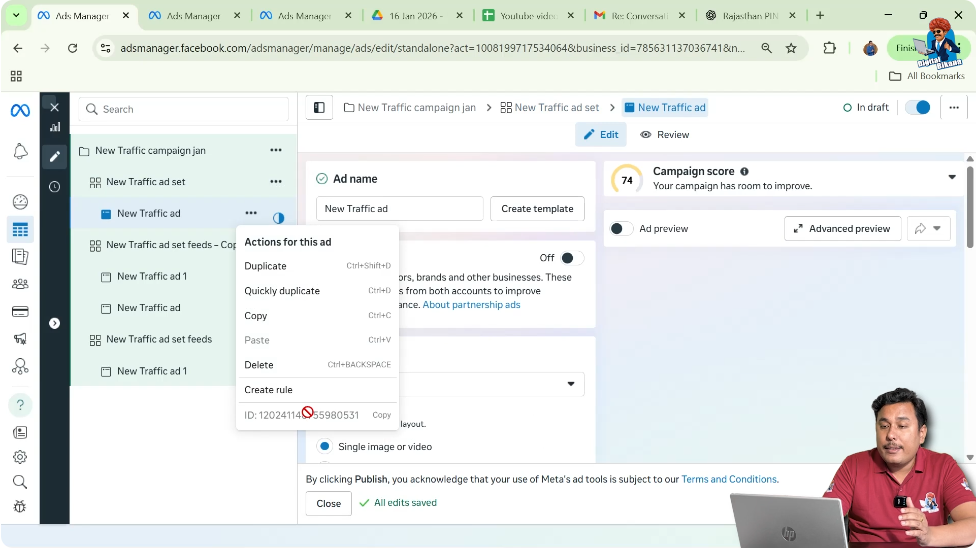976x549 pixels.
Task: Bookmark page with star icon
Action: pyautogui.click(x=791, y=48)
